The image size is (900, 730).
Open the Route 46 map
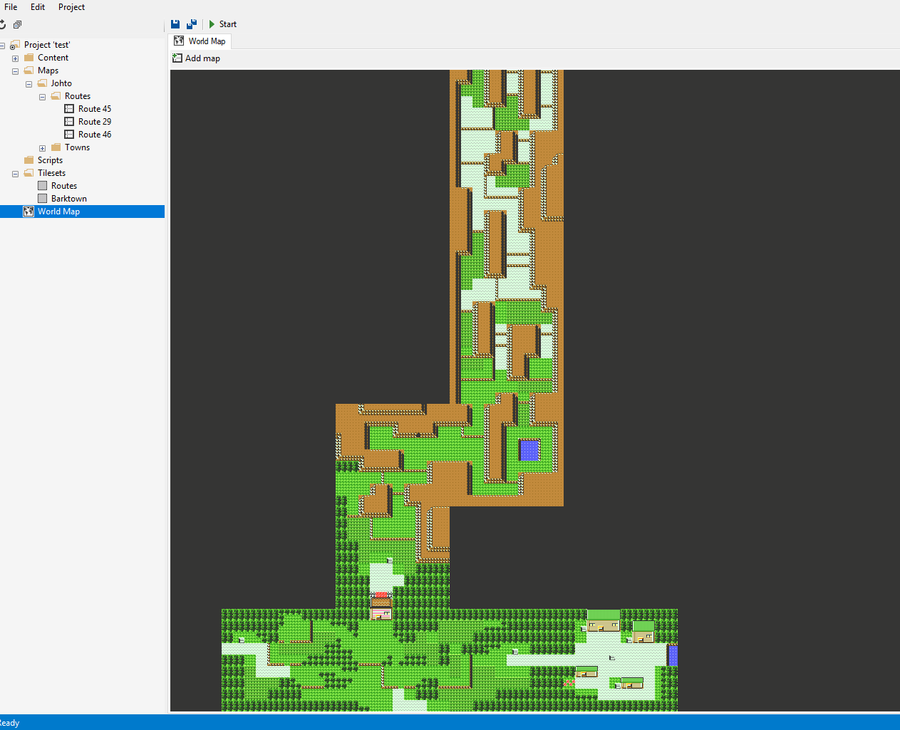tap(95, 134)
